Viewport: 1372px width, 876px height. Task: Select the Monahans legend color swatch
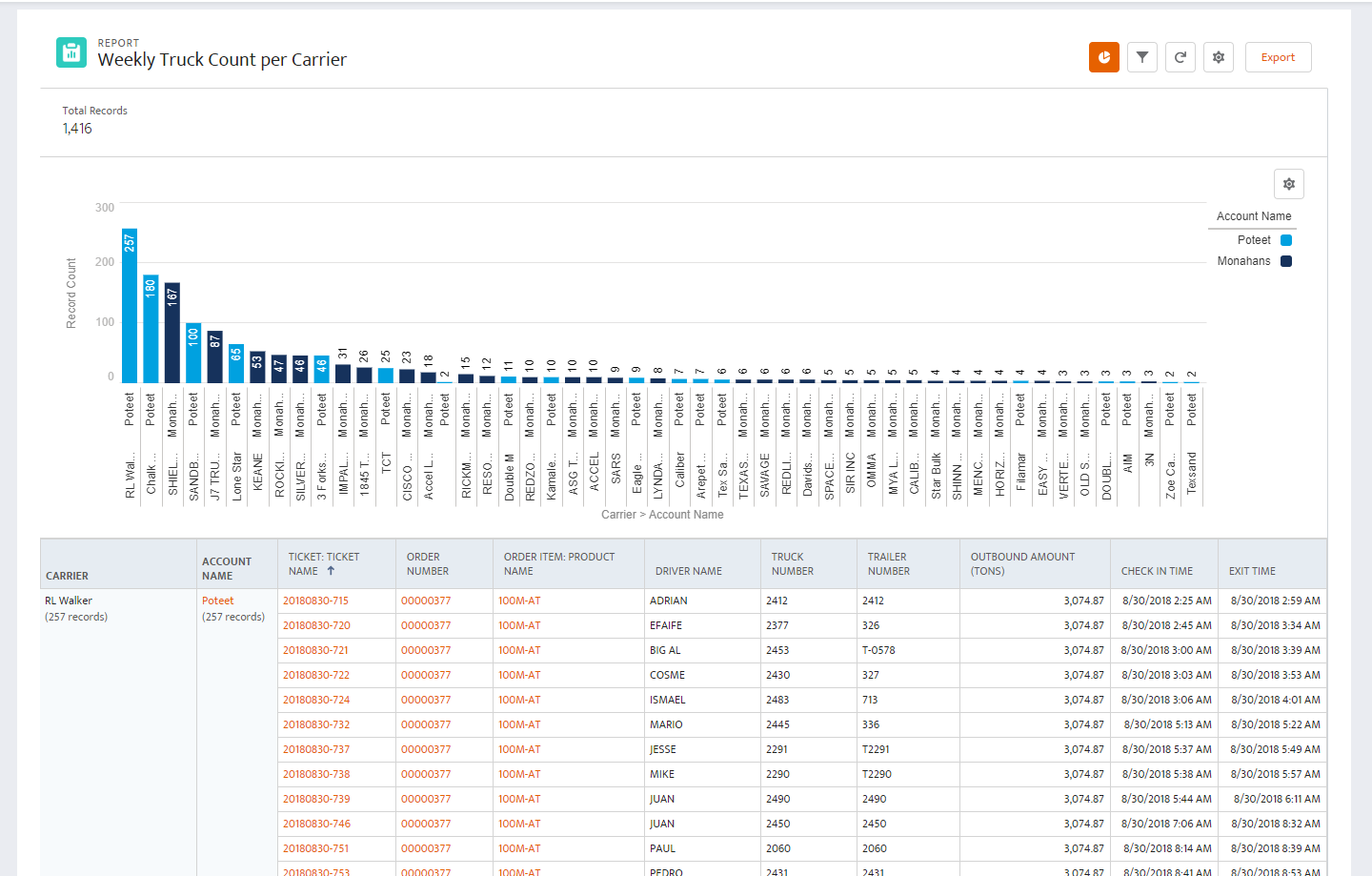[x=1286, y=261]
